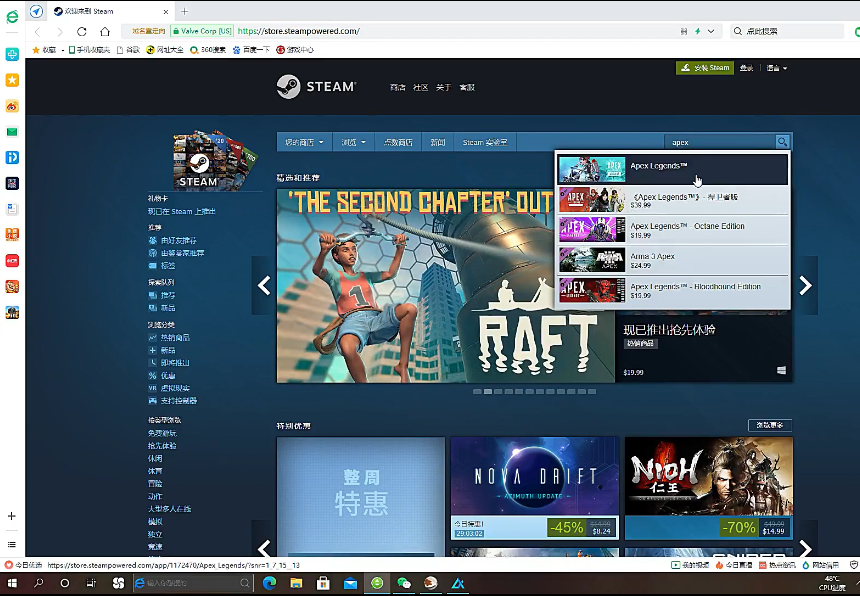This screenshot has height=596, width=860.
Task: Open the Raft featured banner image
Action: coord(445,286)
